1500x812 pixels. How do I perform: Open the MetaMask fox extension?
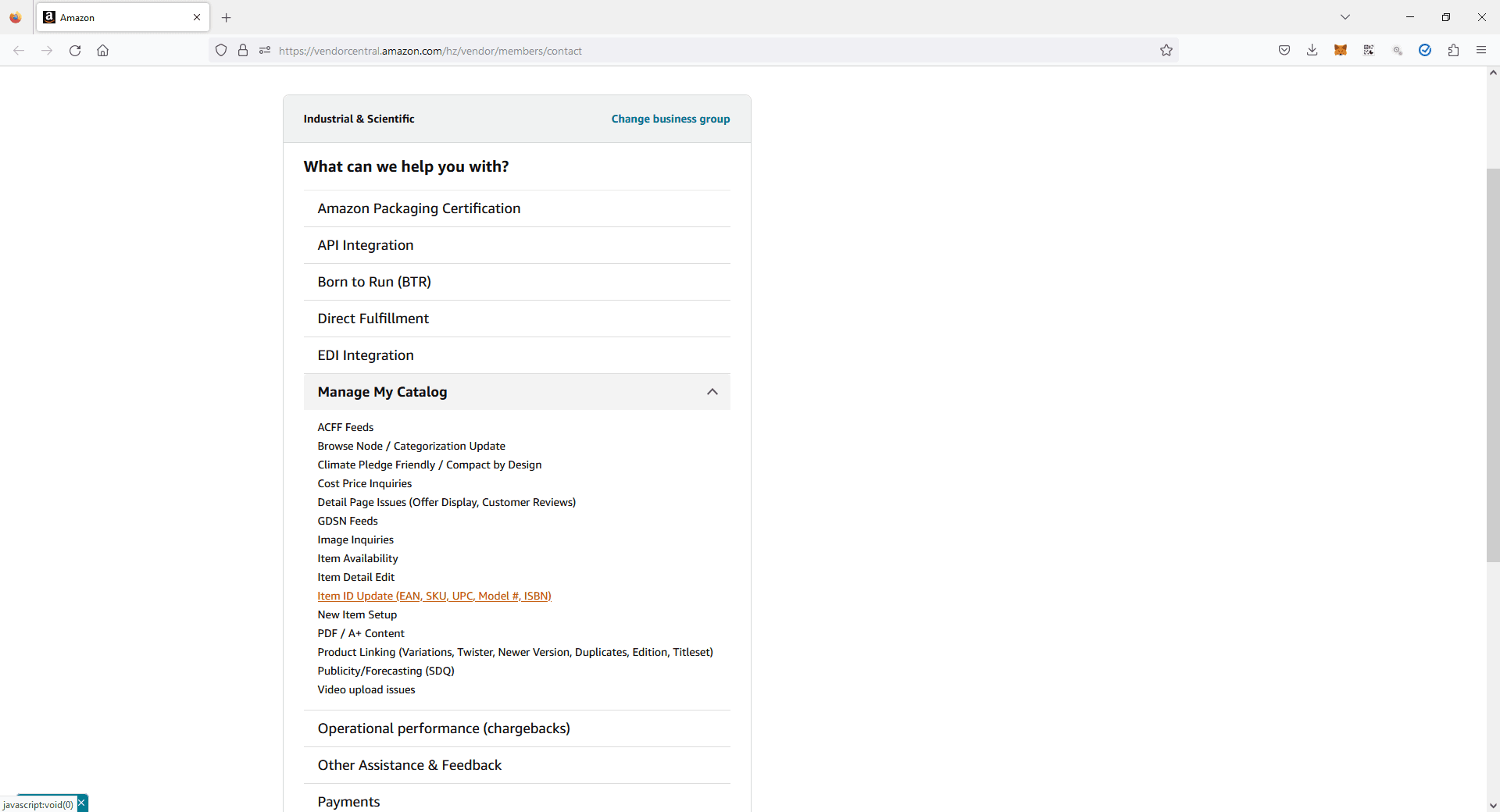[1341, 51]
